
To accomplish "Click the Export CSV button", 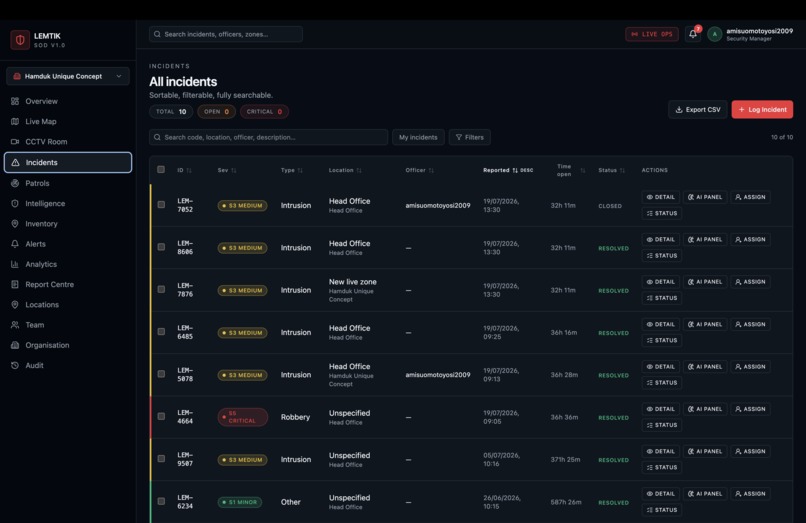I will (x=698, y=110).
